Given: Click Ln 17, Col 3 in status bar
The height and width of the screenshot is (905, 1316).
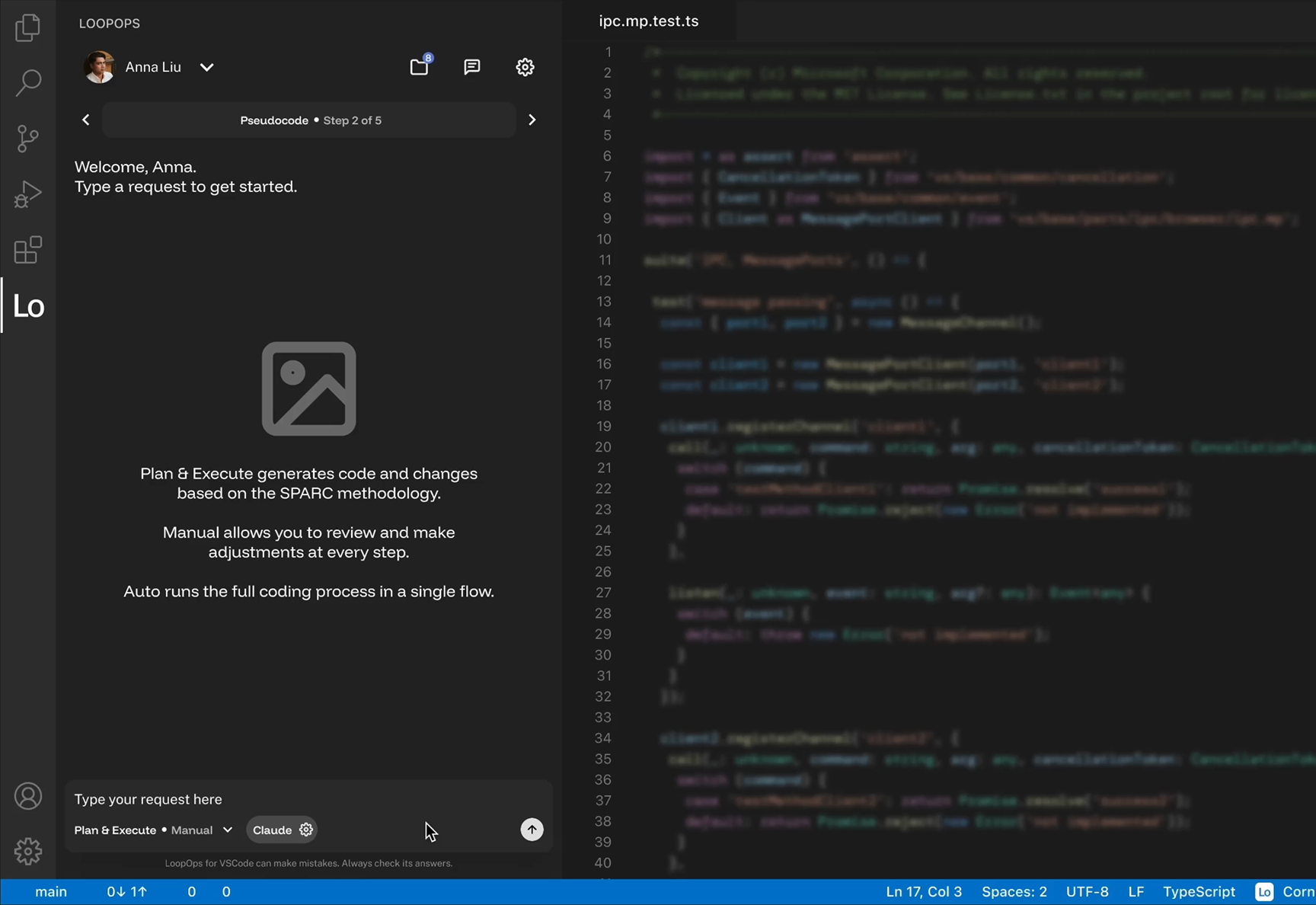Looking at the screenshot, I should tap(924, 891).
